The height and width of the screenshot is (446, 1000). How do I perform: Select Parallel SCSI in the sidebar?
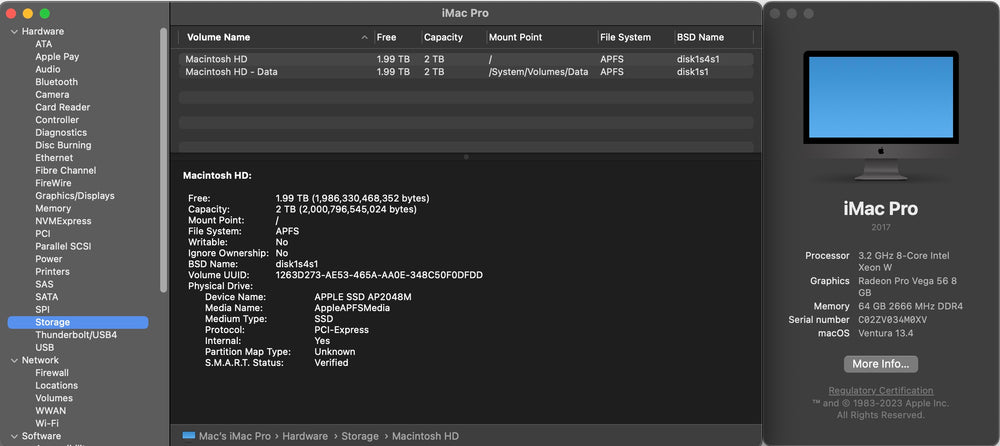pos(64,246)
